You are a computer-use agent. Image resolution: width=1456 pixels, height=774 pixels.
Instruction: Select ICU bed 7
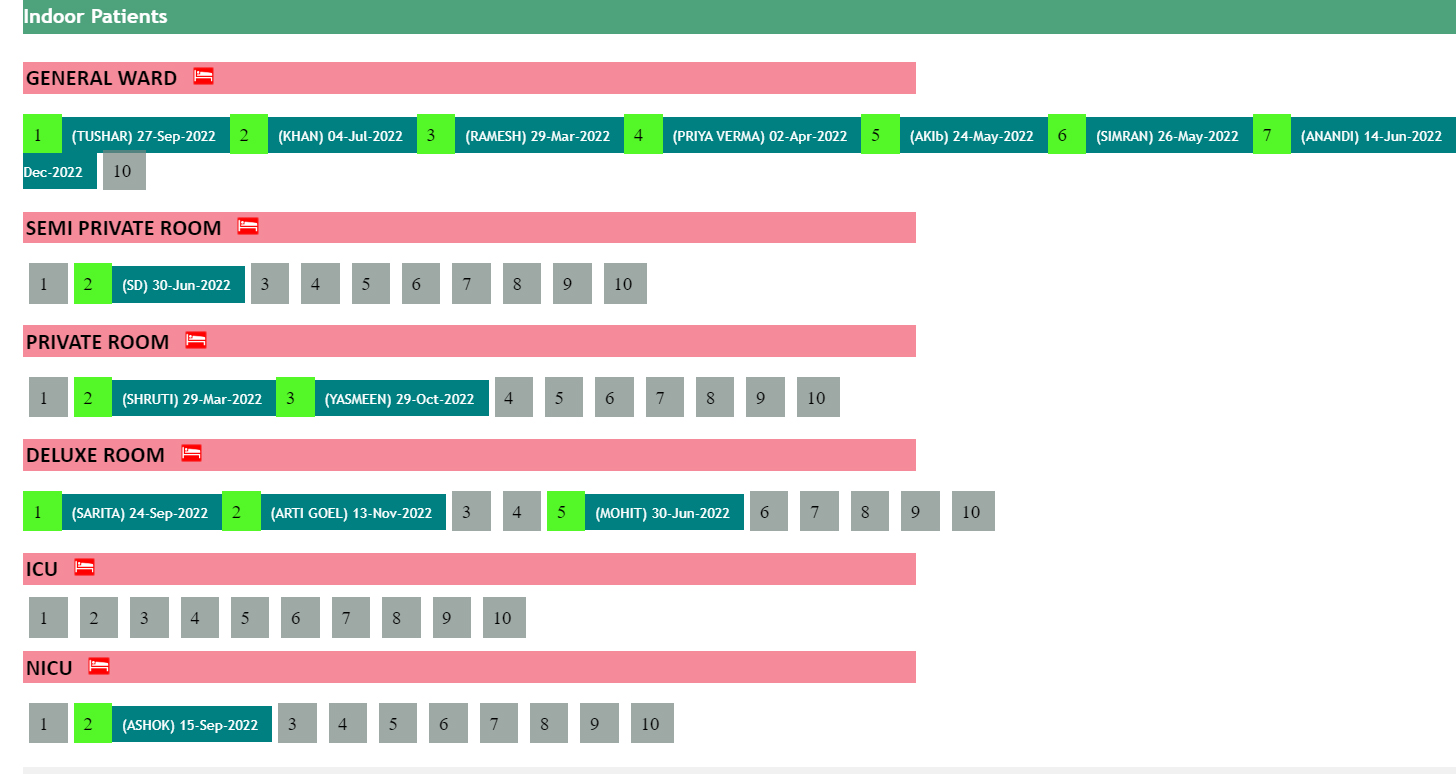351,617
